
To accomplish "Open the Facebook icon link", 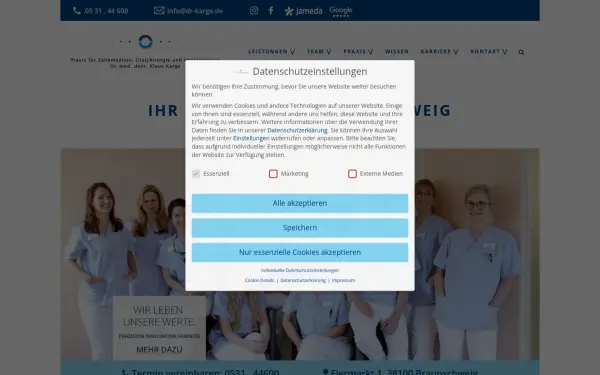I will coord(271,10).
